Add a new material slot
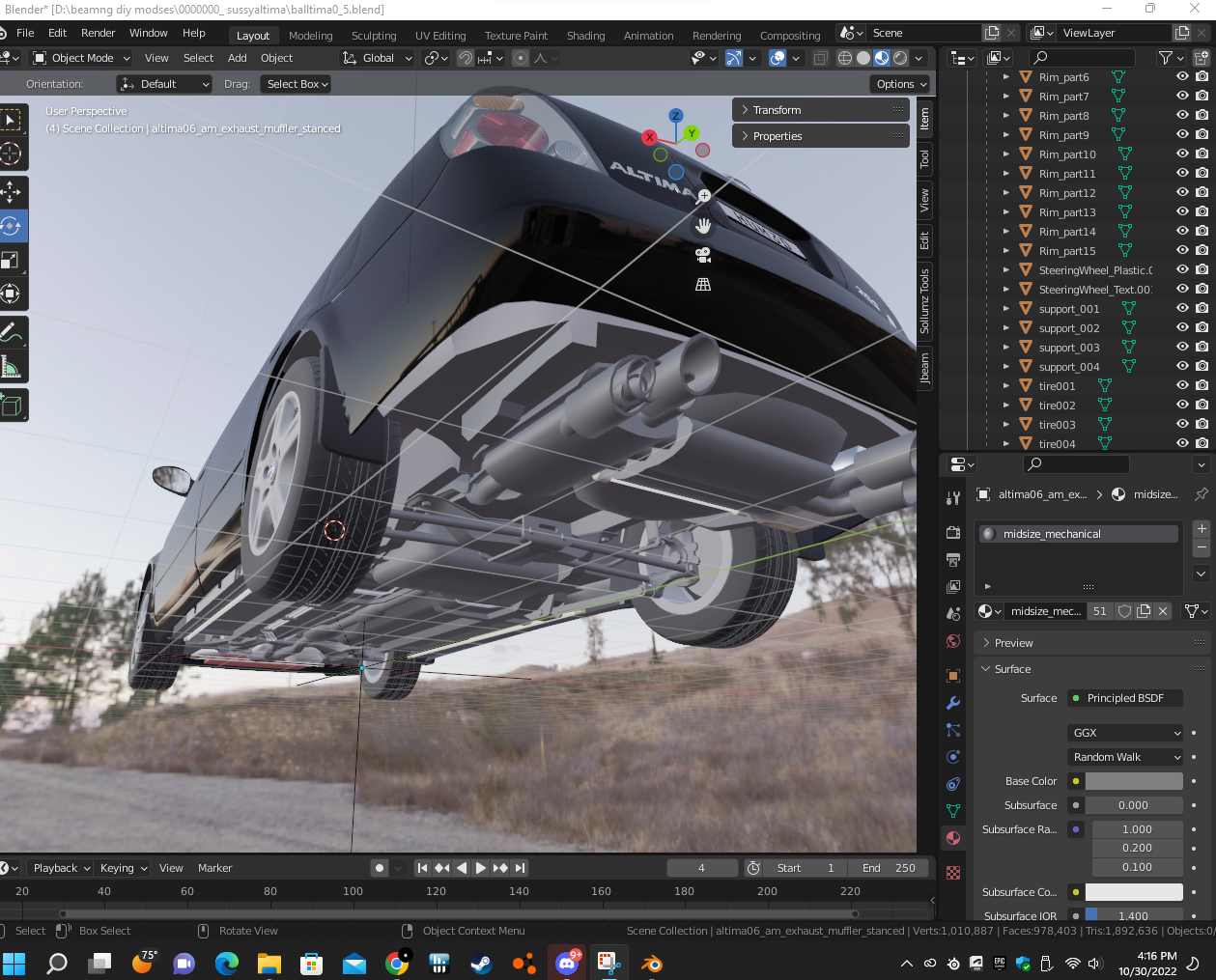This screenshot has height=980, width=1216. (x=1202, y=529)
